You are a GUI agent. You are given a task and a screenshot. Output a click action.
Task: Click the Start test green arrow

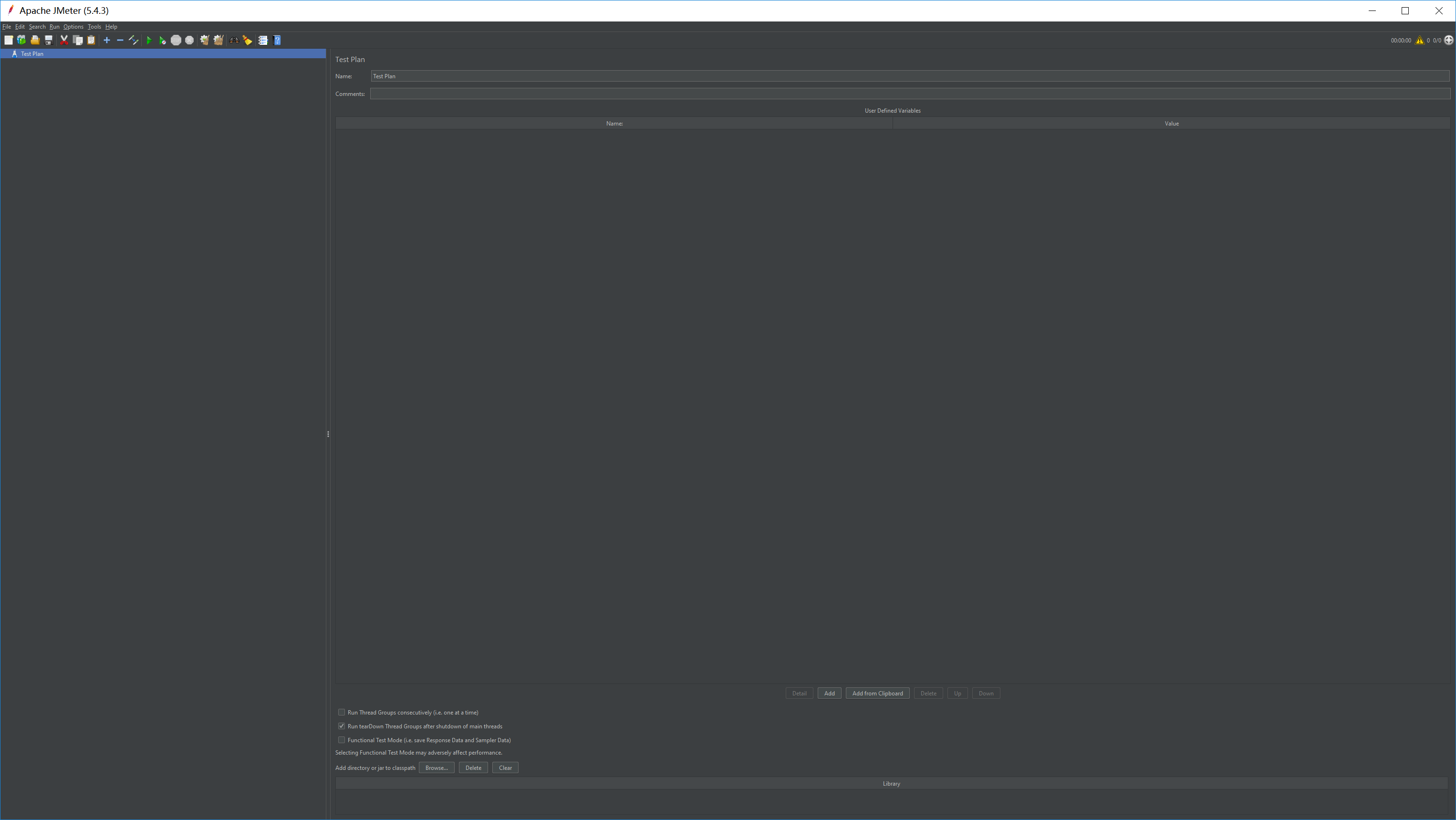pos(149,40)
